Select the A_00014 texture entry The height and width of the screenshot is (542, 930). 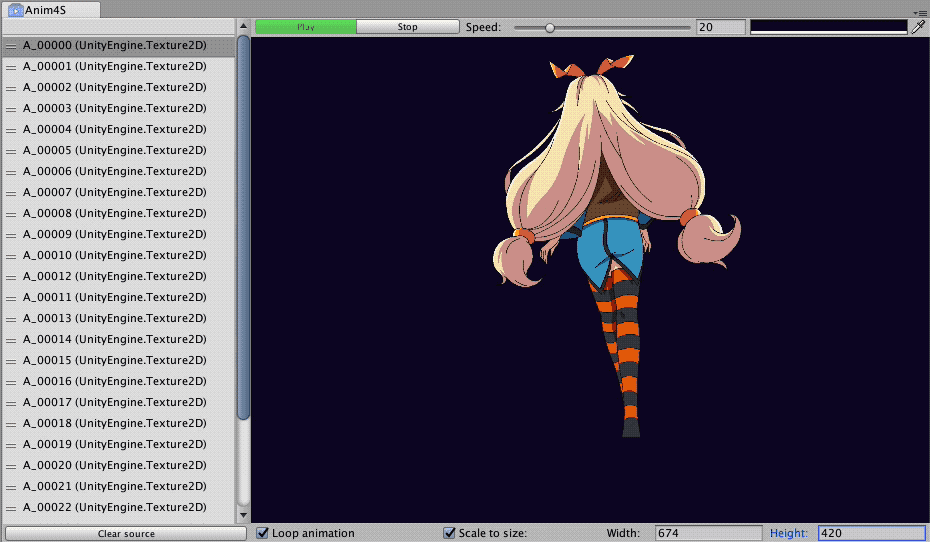[119, 340]
